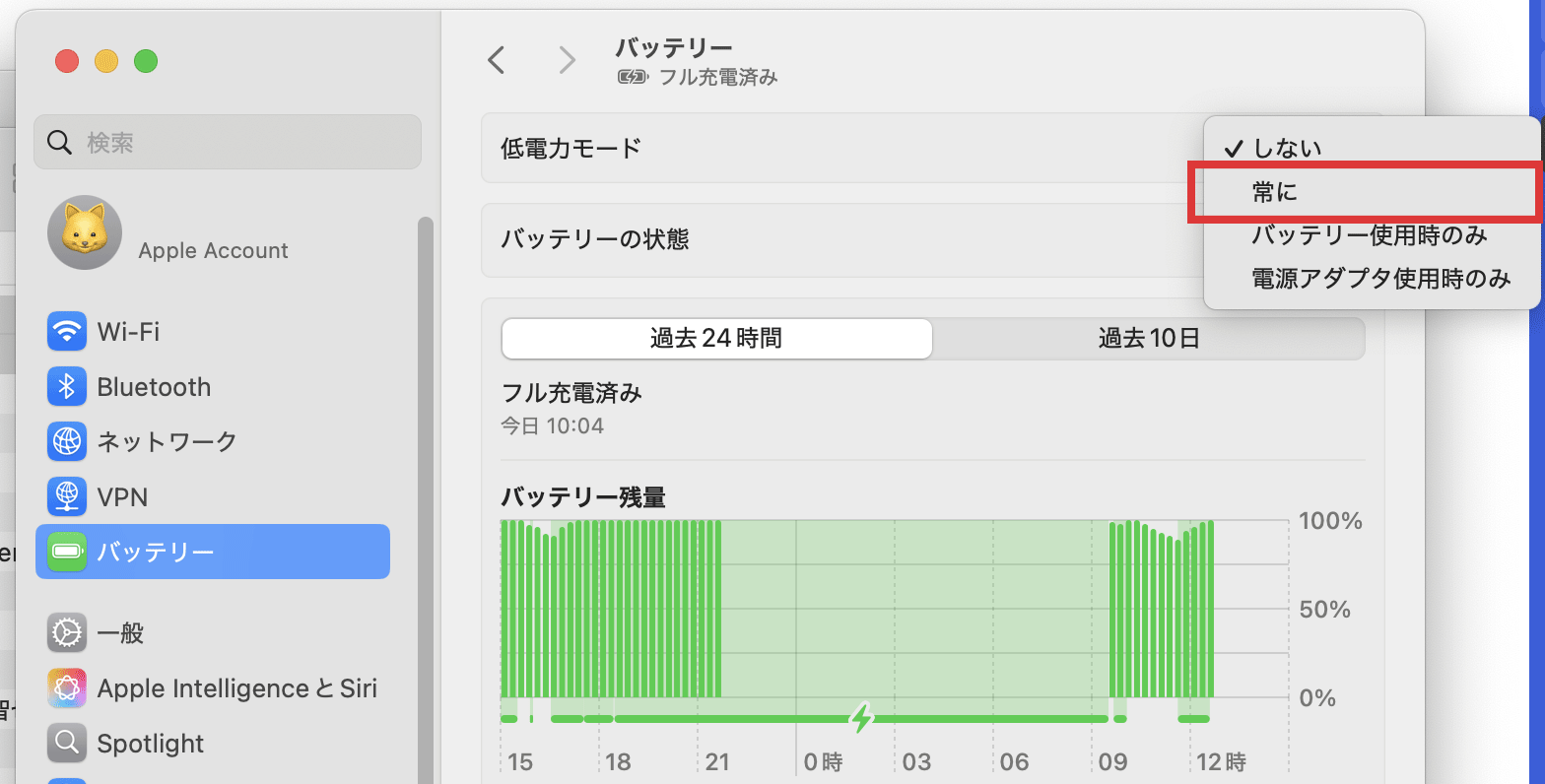The width and height of the screenshot is (1545, 784).
Task: Click the 一般 gear icon
Action: (67, 632)
